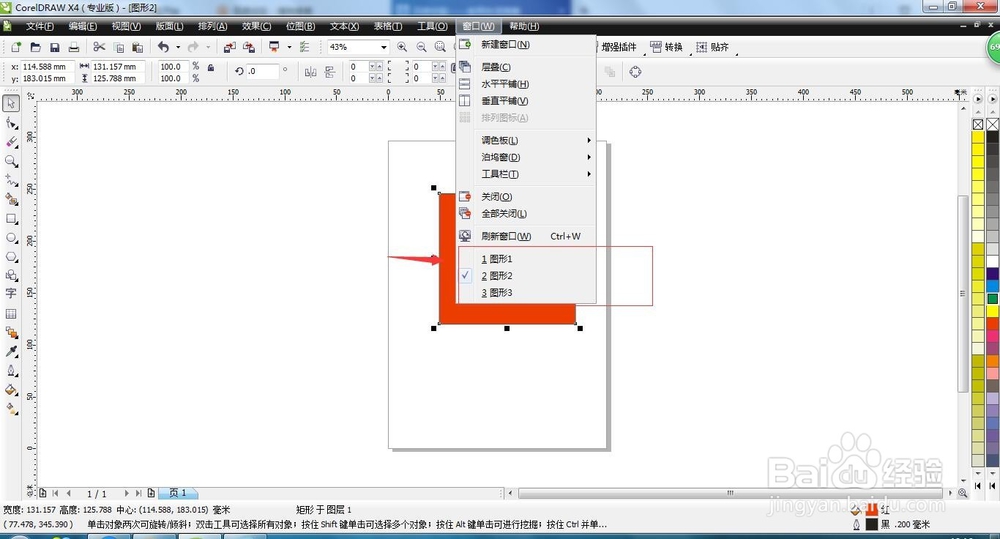Click the Zoom in magnifier

pos(402,47)
